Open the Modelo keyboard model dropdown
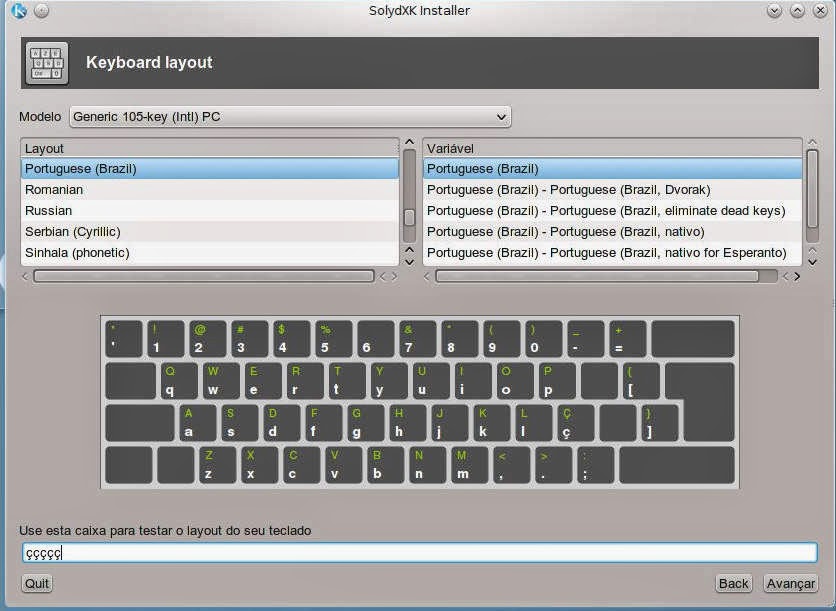836x611 pixels. tap(290, 117)
